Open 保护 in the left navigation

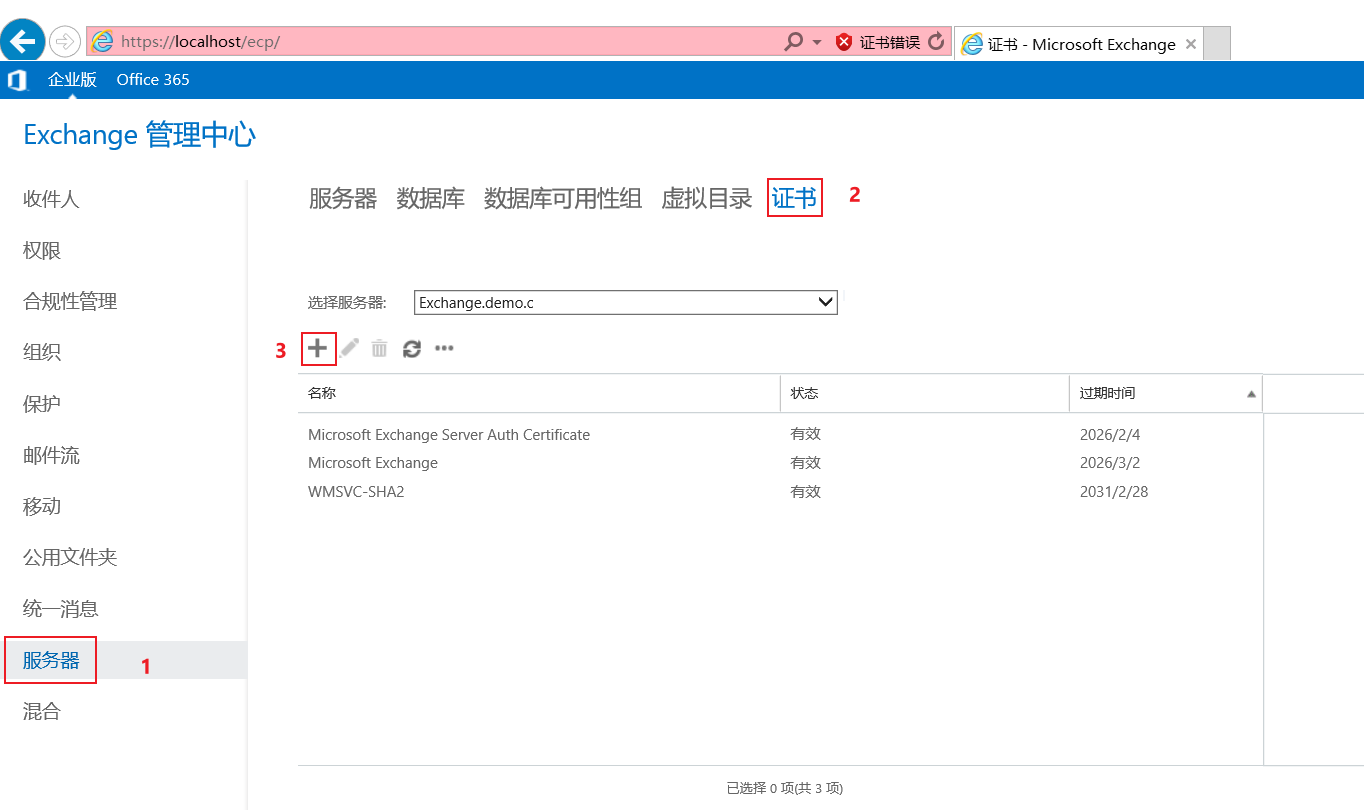pos(42,404)
